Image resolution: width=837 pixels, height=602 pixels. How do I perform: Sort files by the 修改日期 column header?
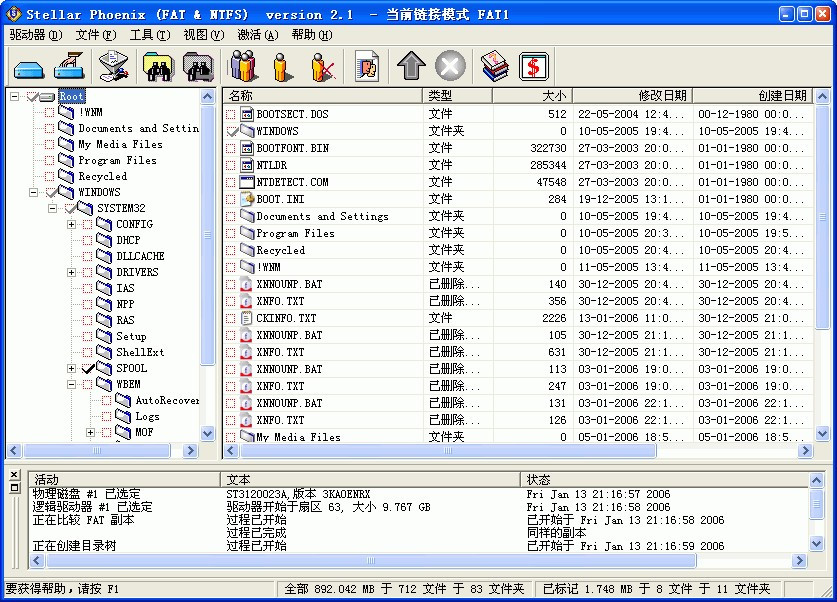pyautogui.click(x=633, y=96)
